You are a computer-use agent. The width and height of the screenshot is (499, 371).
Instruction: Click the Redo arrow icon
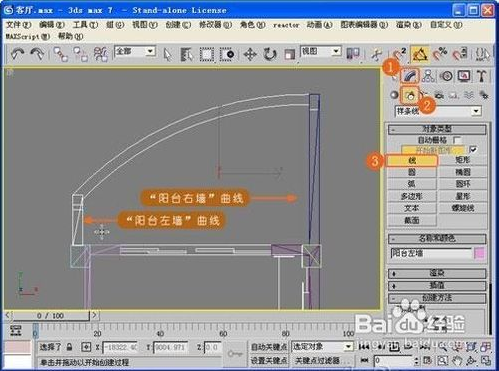(37, 53)
